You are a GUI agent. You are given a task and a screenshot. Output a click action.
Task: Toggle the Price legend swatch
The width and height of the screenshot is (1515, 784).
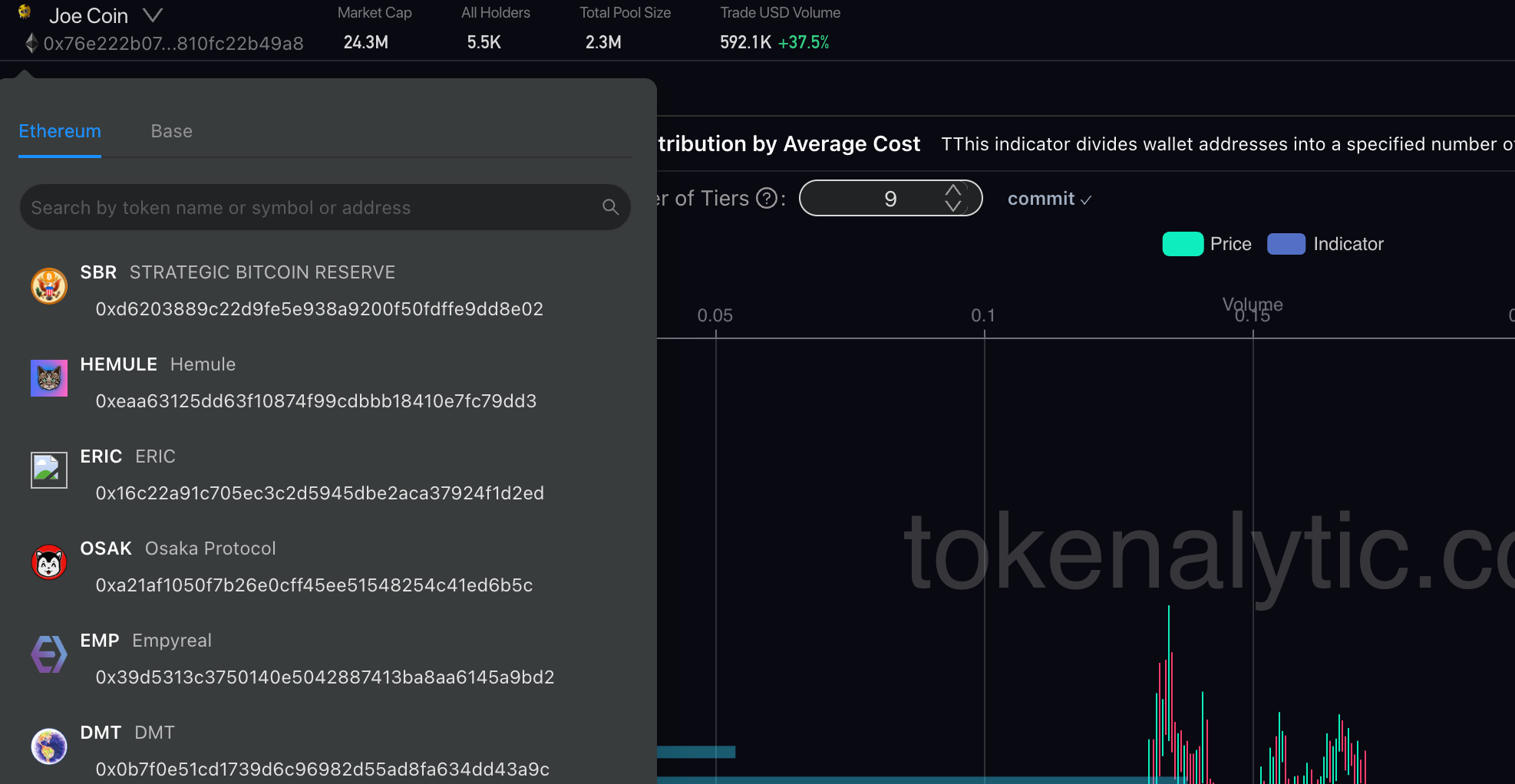(x=1183, y=244)
